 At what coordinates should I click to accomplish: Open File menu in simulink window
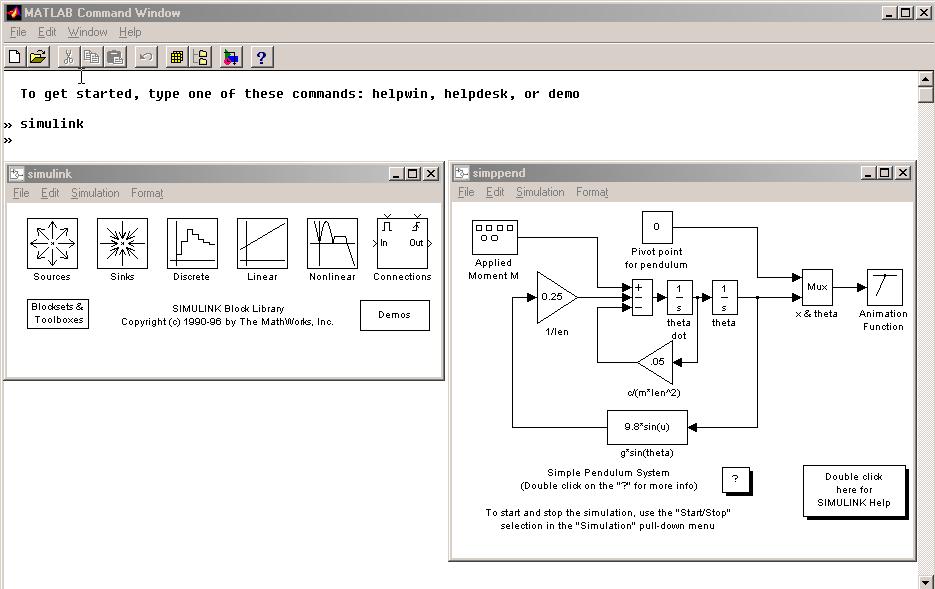(x=21, y=193)
